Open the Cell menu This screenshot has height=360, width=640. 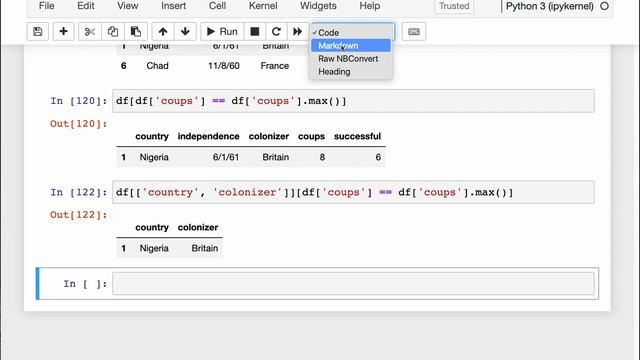[x=218, y=6]
